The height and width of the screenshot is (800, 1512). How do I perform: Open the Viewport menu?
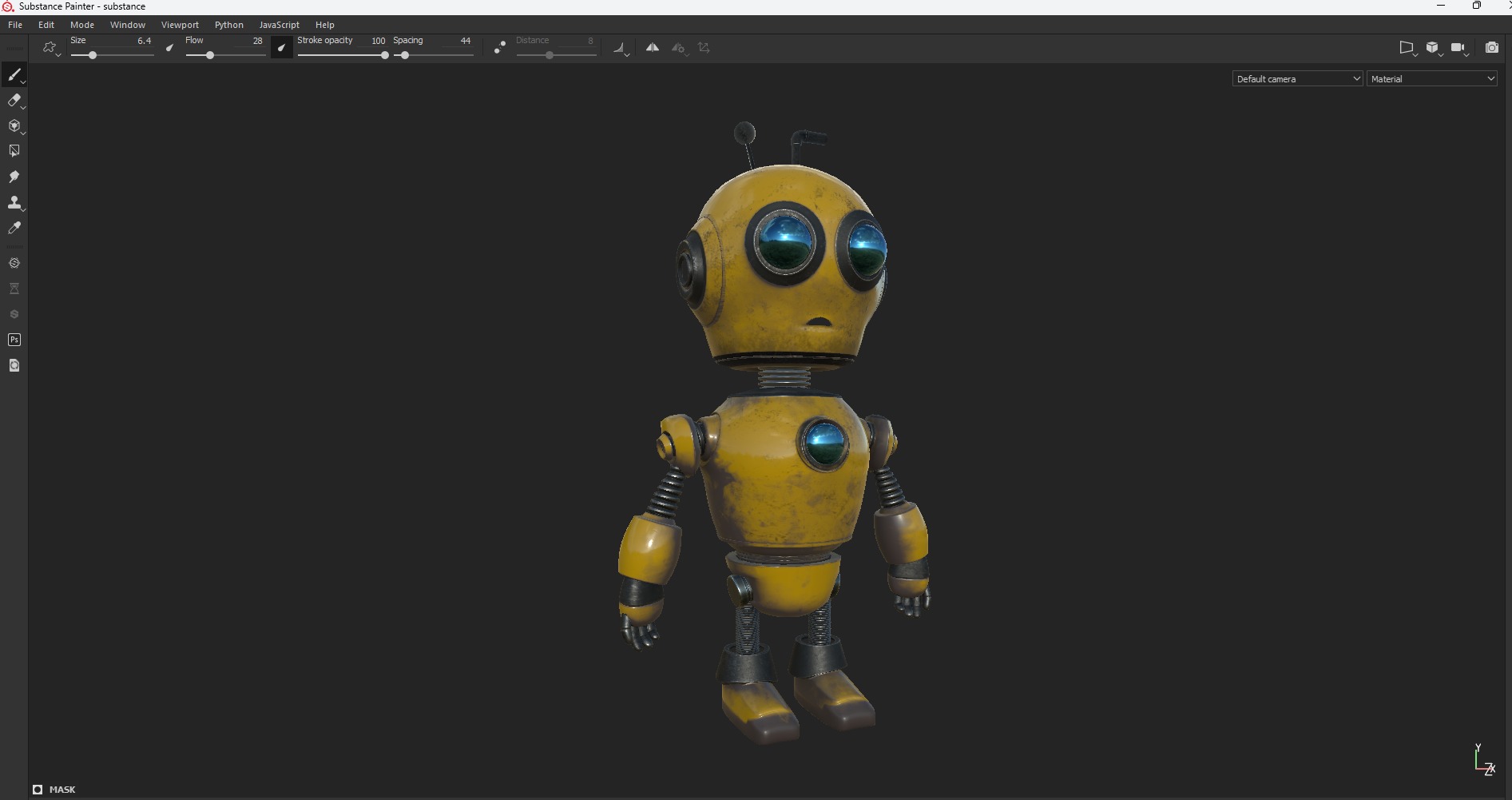click(x=180, y=25)
